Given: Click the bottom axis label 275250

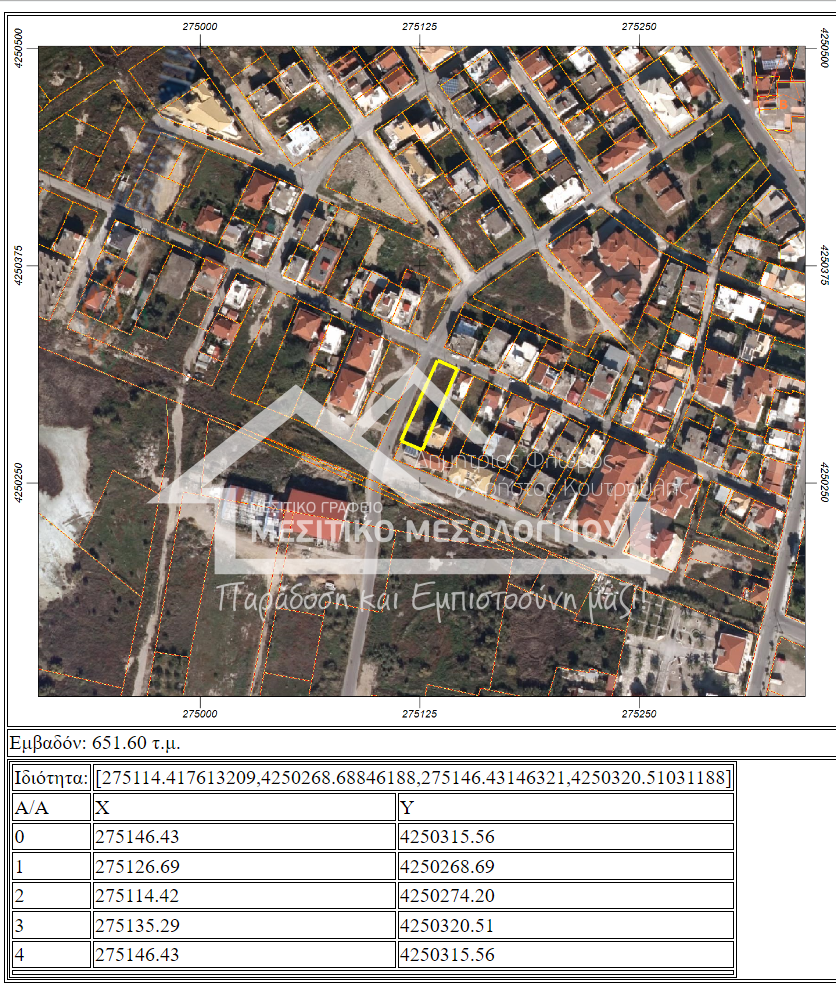Looking at the screenshot, I should click(x=638, y=714).
